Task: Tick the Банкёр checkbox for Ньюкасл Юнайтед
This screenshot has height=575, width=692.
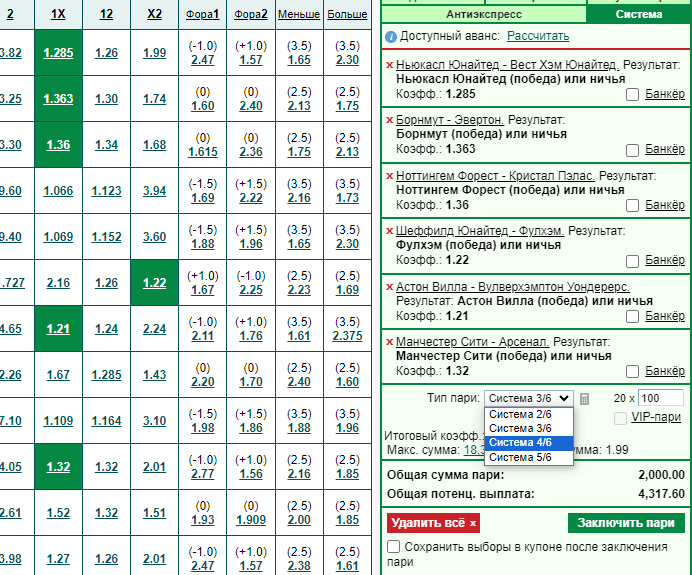Action: point(632,94)
